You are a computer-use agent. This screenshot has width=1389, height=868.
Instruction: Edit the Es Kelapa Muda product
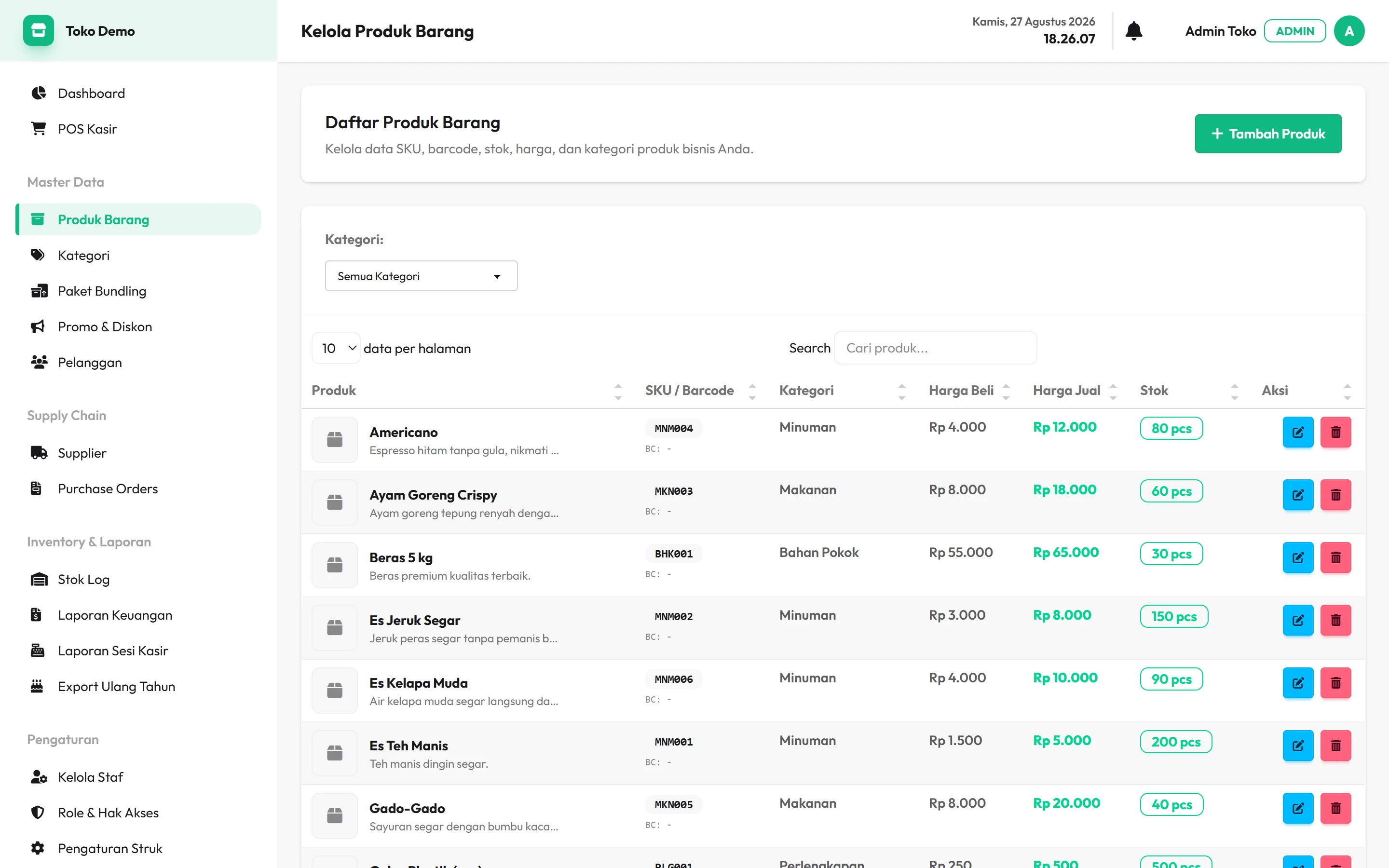point(1298,683)
